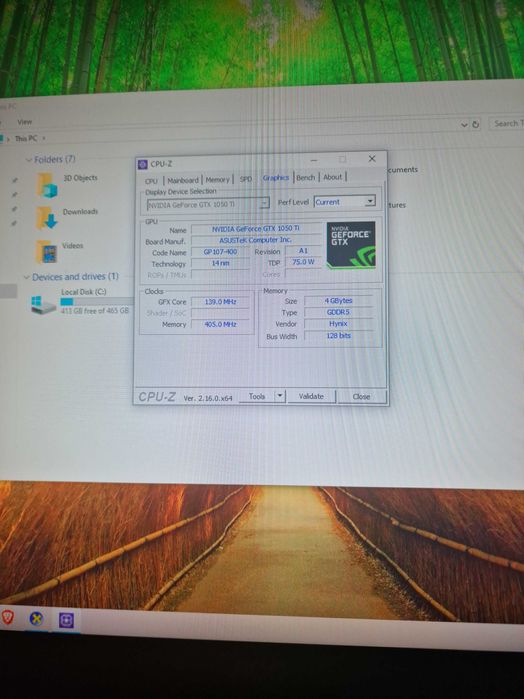524x699 pixels.
Task: Click the Code Name value GP107-400
Action: pos(220,252)
